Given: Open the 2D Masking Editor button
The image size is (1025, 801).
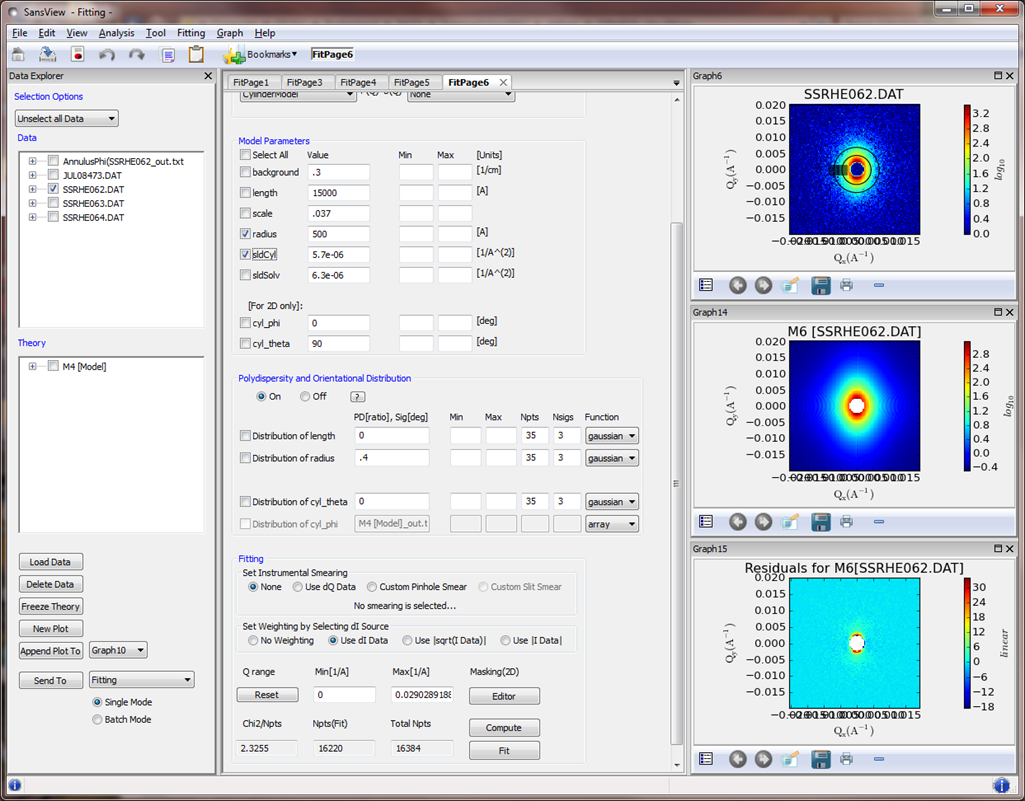Looking at the screenshot, I should pyautogui.click(x=504, y=696).
